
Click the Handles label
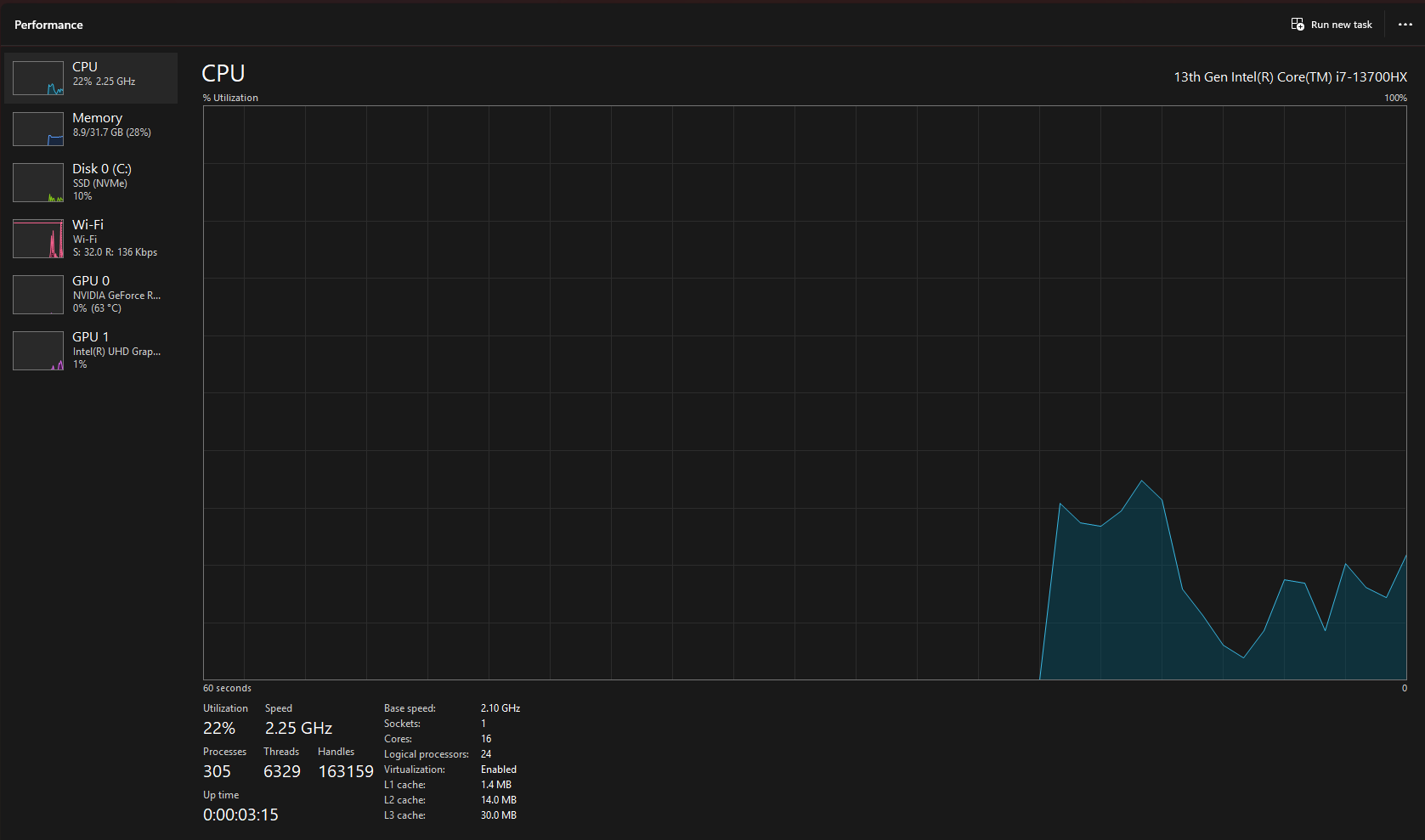(x=336, y=752)
